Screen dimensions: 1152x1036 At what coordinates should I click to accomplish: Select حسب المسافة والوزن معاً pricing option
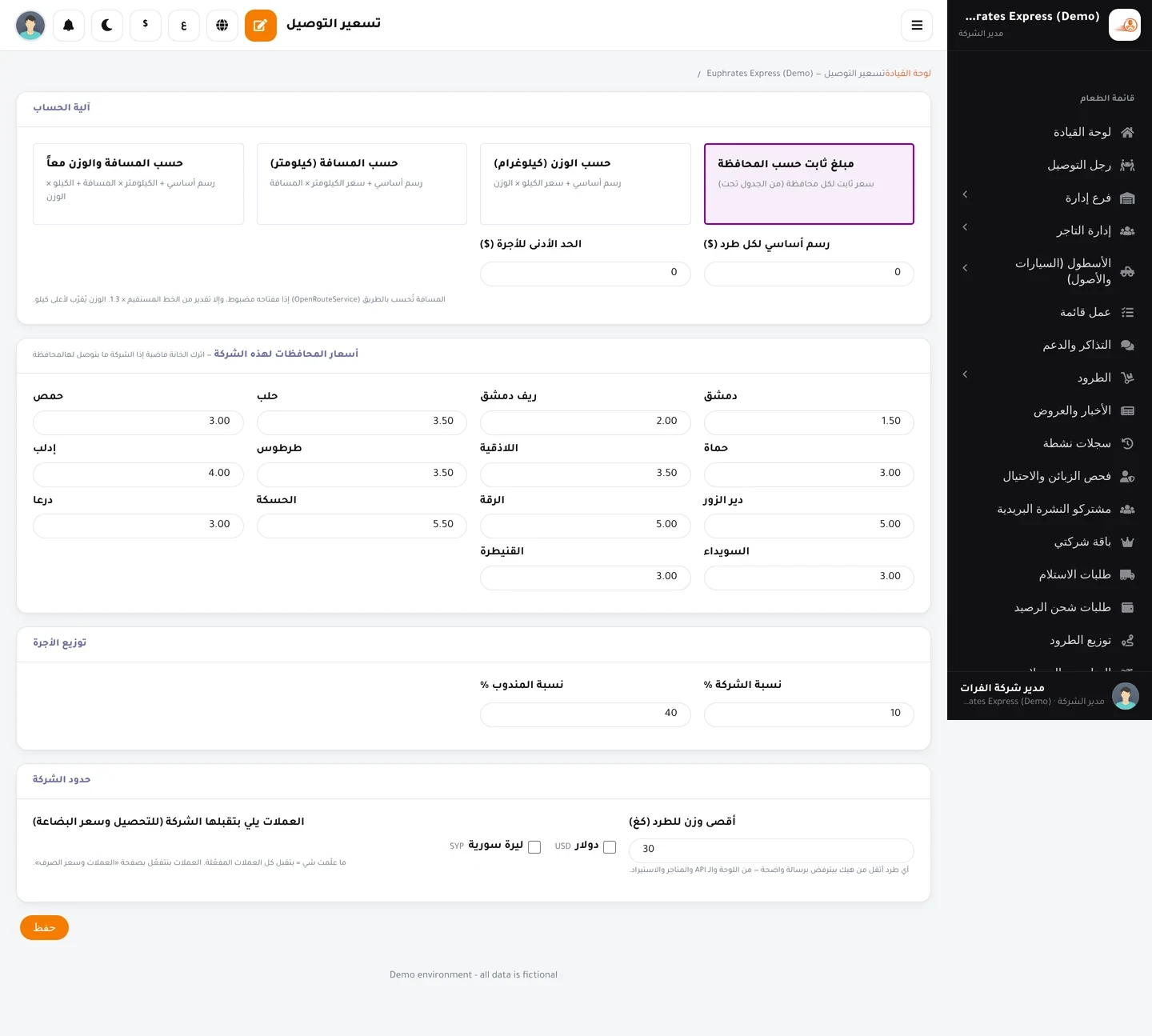(x=138, y=184)
